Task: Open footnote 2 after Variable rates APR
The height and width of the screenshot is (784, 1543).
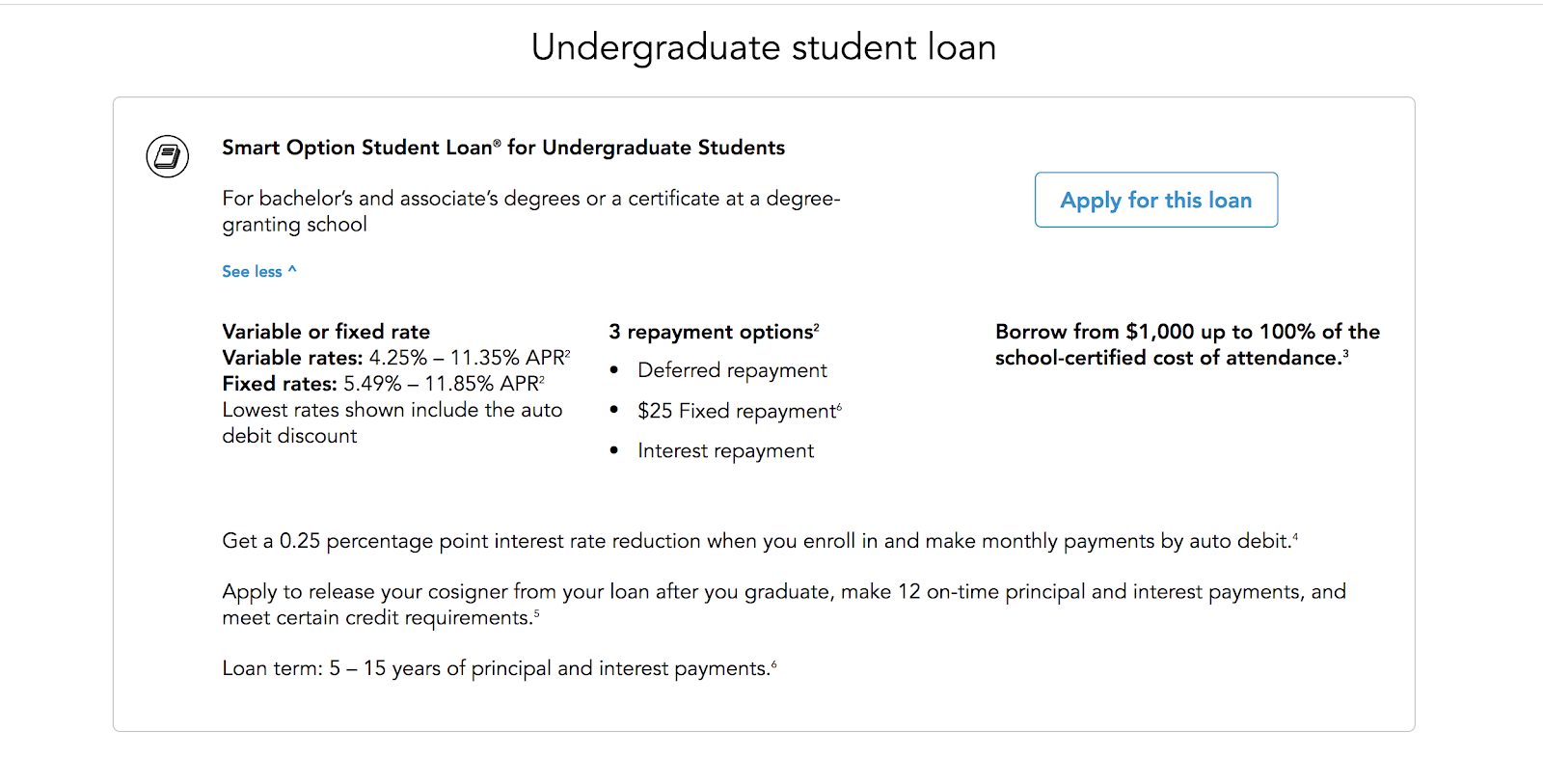Action: 568,352
